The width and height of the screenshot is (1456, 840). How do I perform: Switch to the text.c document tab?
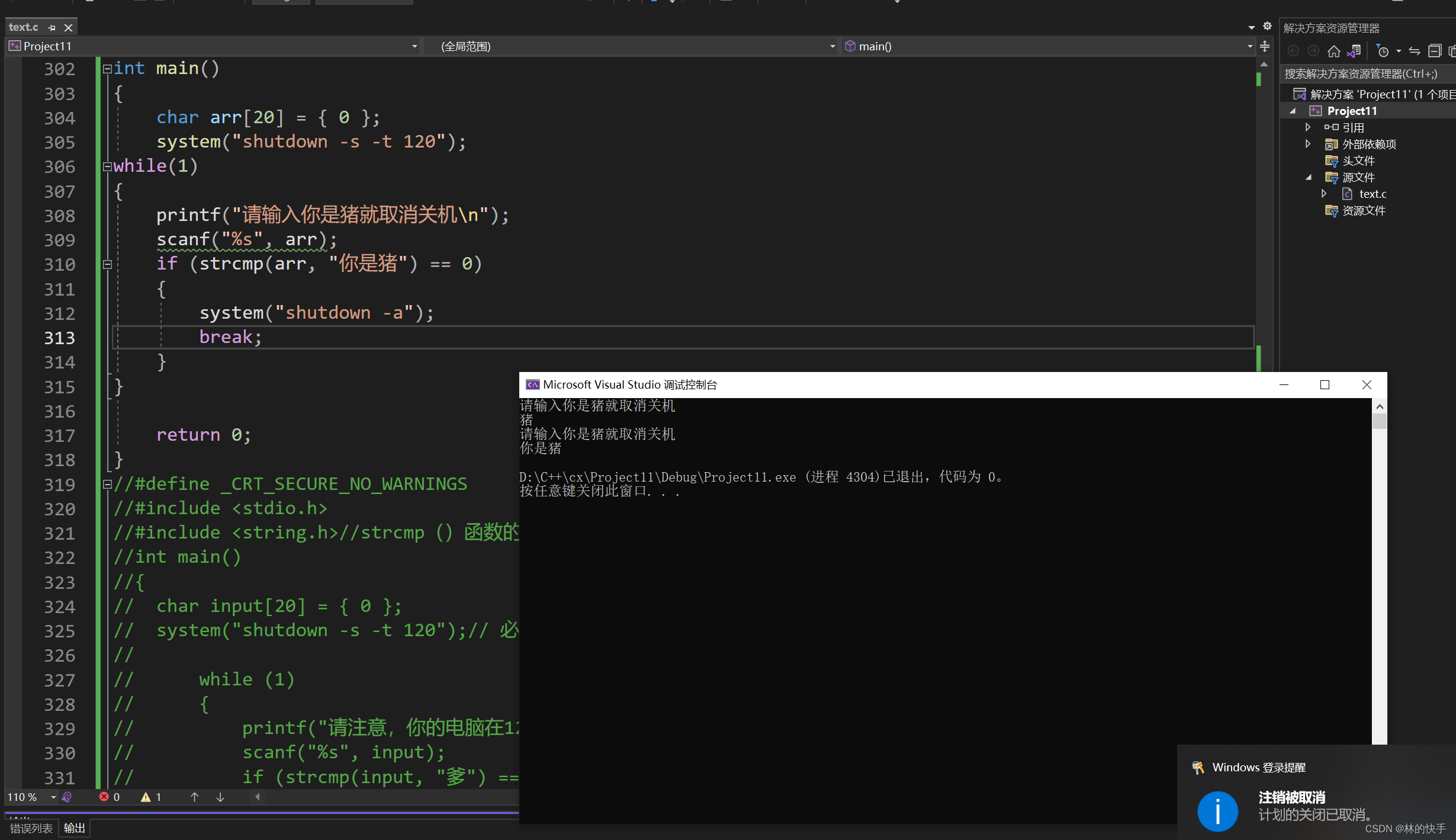24,27
